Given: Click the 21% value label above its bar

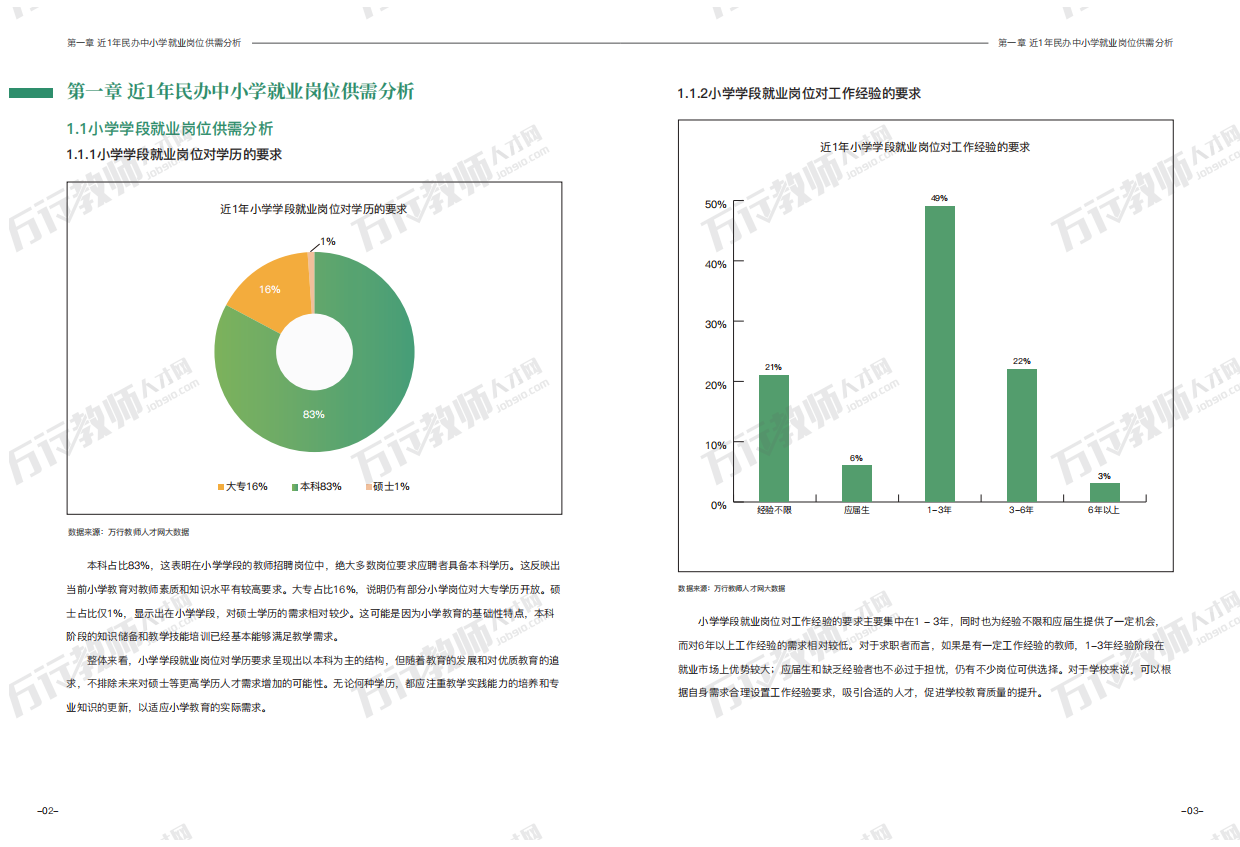Looking at the screenshot, I should pos(773,367).
